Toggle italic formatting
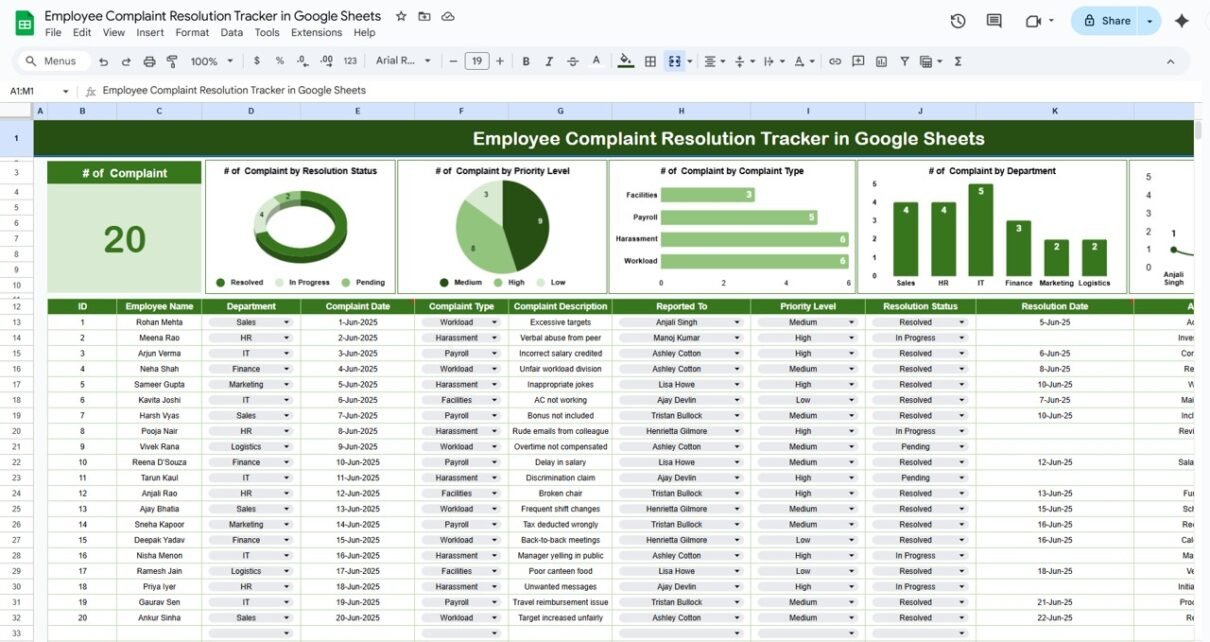1210x642 pixels. click(548, 61)
